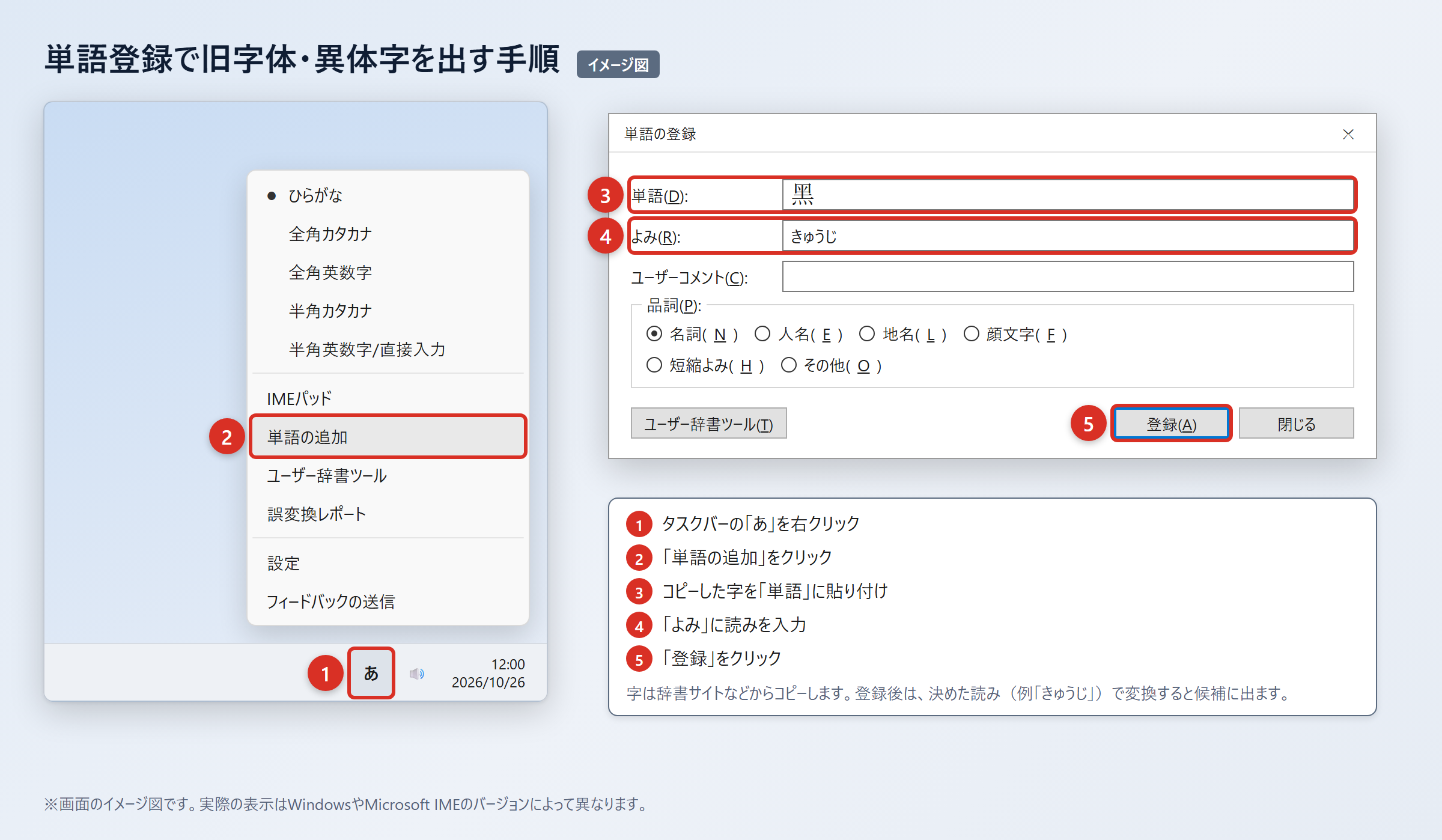Viewport: 1442px width, 840px height.
Task: Click instruction text 「登録」をクリック
Action: (722, 658)
